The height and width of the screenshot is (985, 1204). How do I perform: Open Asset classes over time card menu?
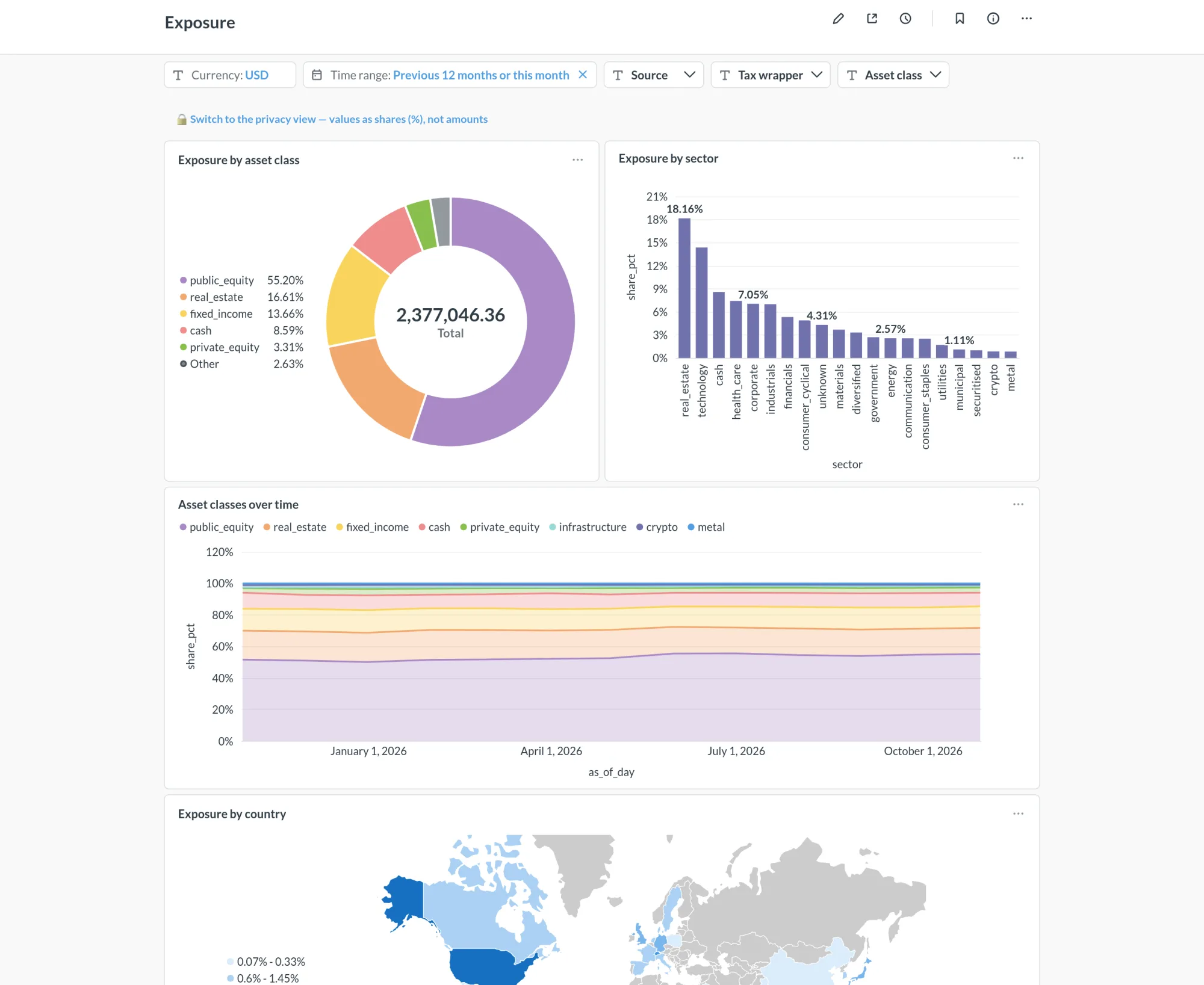[1019, 504]
